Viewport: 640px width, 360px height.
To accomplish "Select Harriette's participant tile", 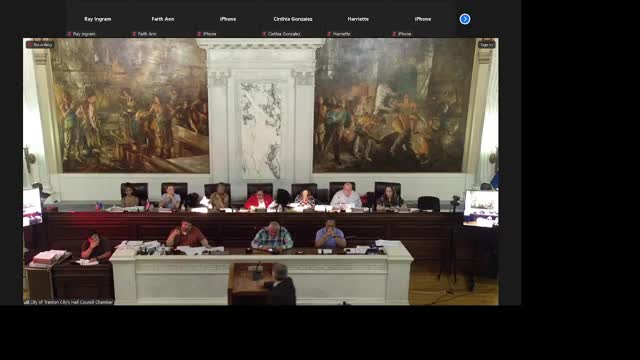I will [x=358, y=19].
